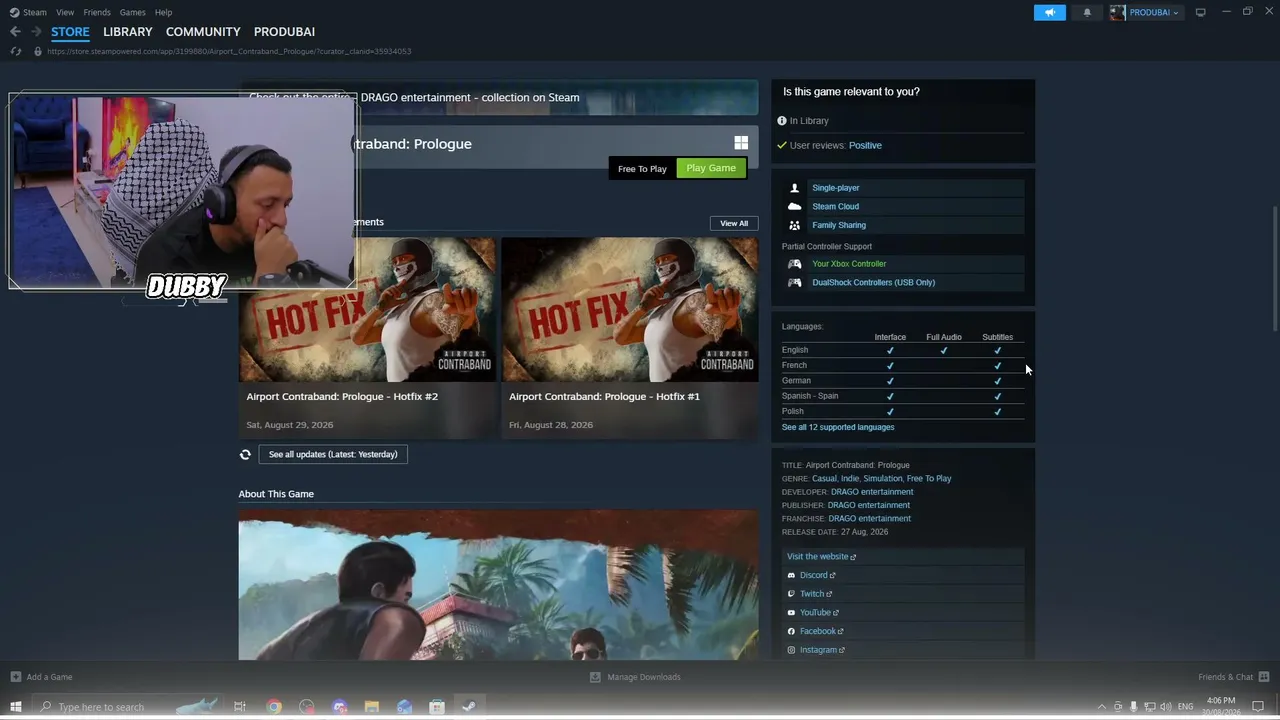The height and width of the screenshot is (720, 1280).
Task: Open File Explorer from the taskbar
Action: pos(372,707)
